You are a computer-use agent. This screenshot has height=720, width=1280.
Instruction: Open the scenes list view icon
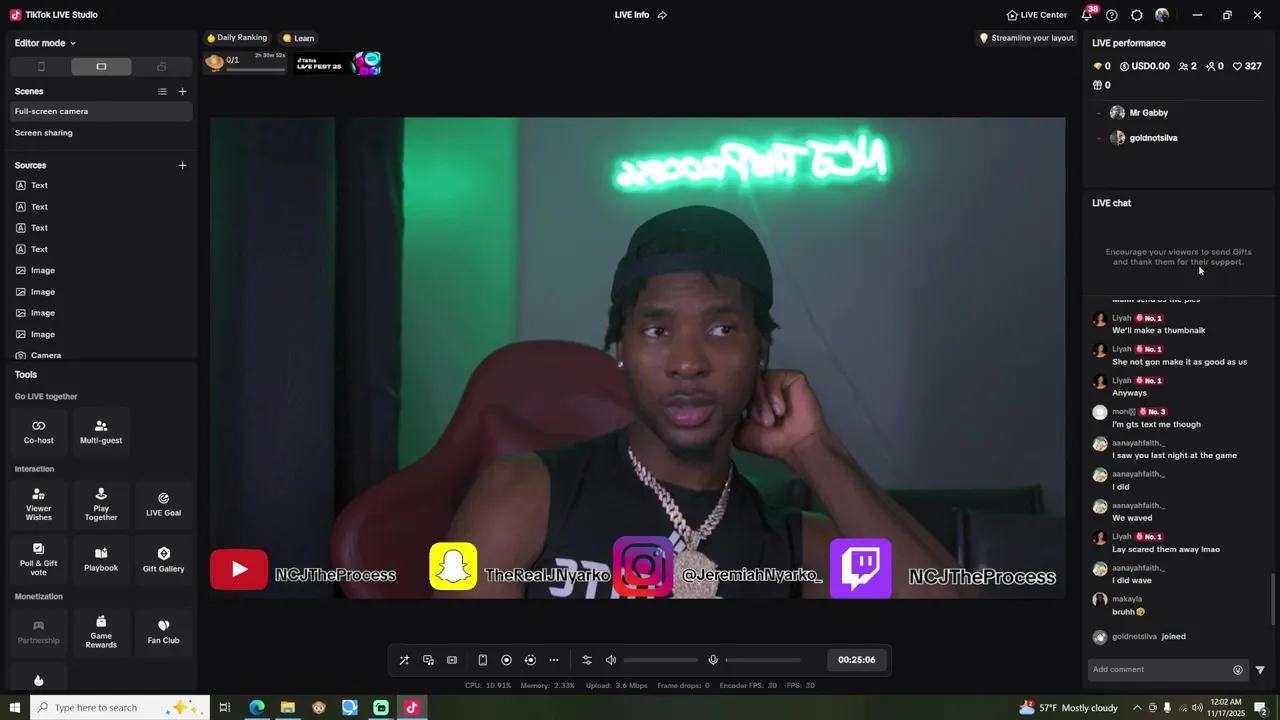(x=162, y=91)
